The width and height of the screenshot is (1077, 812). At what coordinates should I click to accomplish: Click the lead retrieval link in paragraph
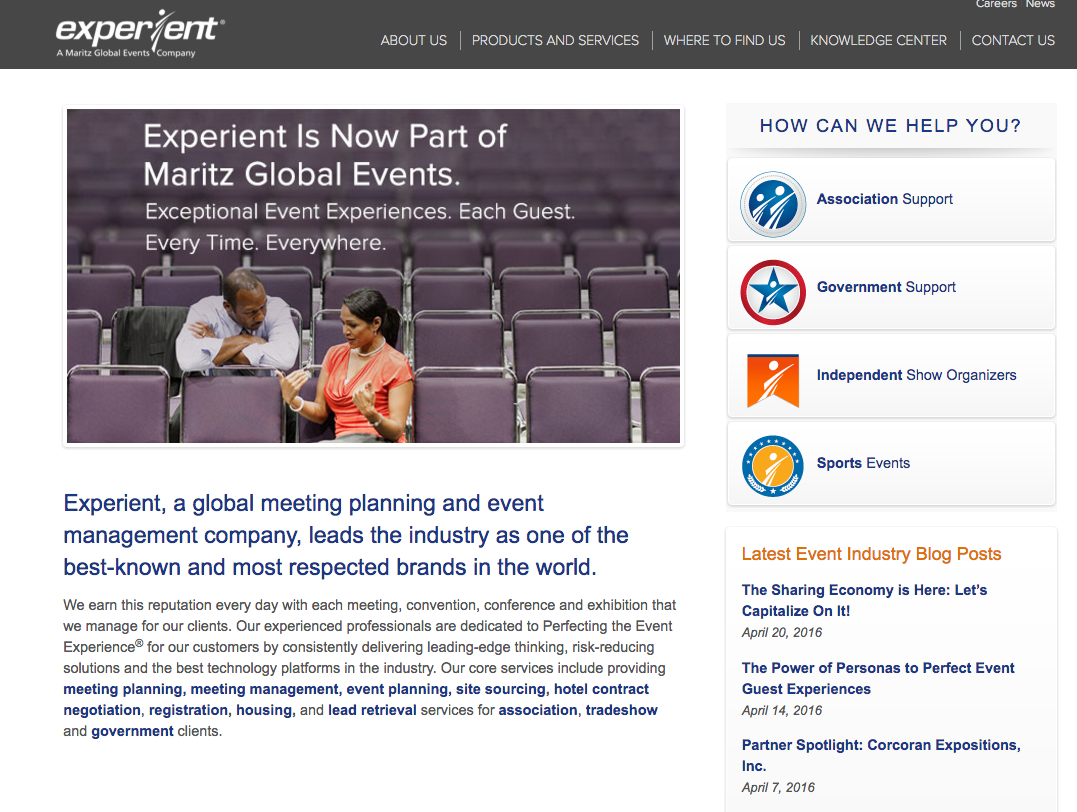[372, 710]
